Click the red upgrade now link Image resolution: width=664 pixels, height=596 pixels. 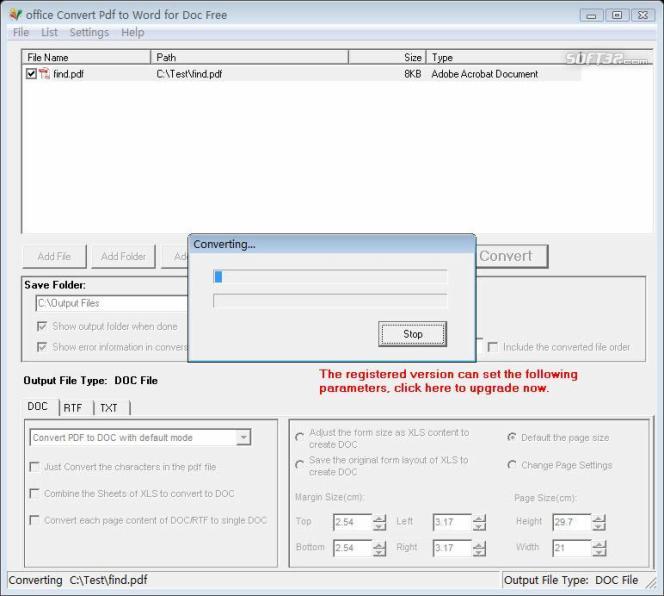pos(448,381)
